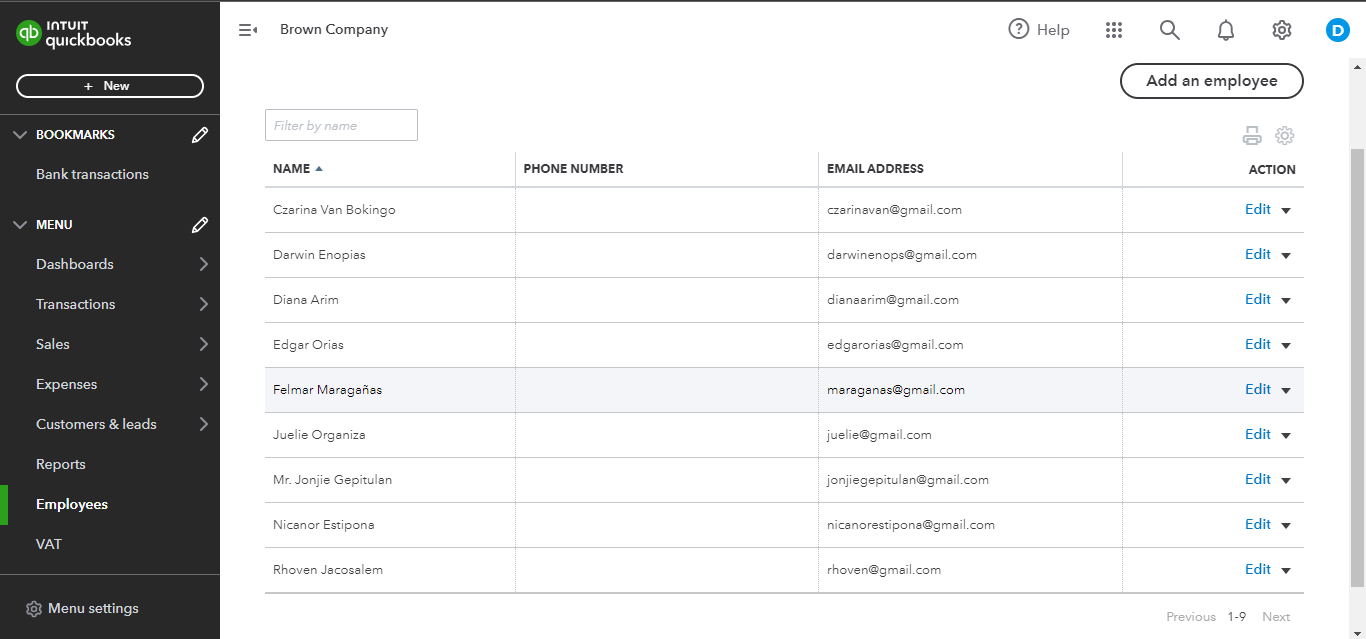Open the user profile avatar D
This screenshot has height=639, width=1366.
point(1338,30)
